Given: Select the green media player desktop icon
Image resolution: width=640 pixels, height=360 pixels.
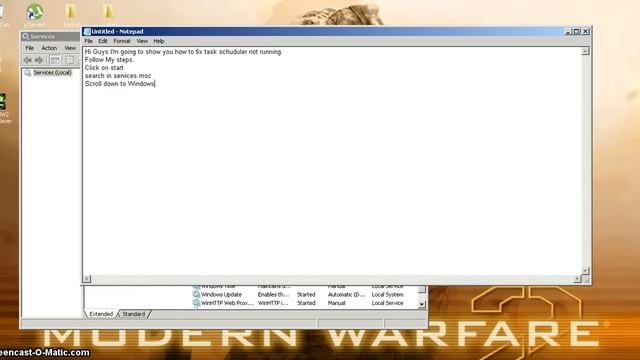Looking at the screenshot, I should (2, 101).
